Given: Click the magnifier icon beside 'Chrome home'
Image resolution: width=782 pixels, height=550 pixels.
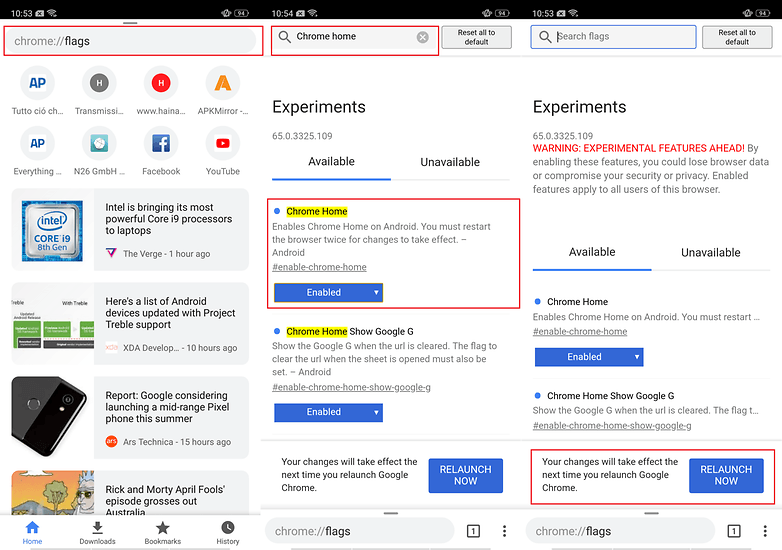Looking at the screenshot, I should 284,37.
